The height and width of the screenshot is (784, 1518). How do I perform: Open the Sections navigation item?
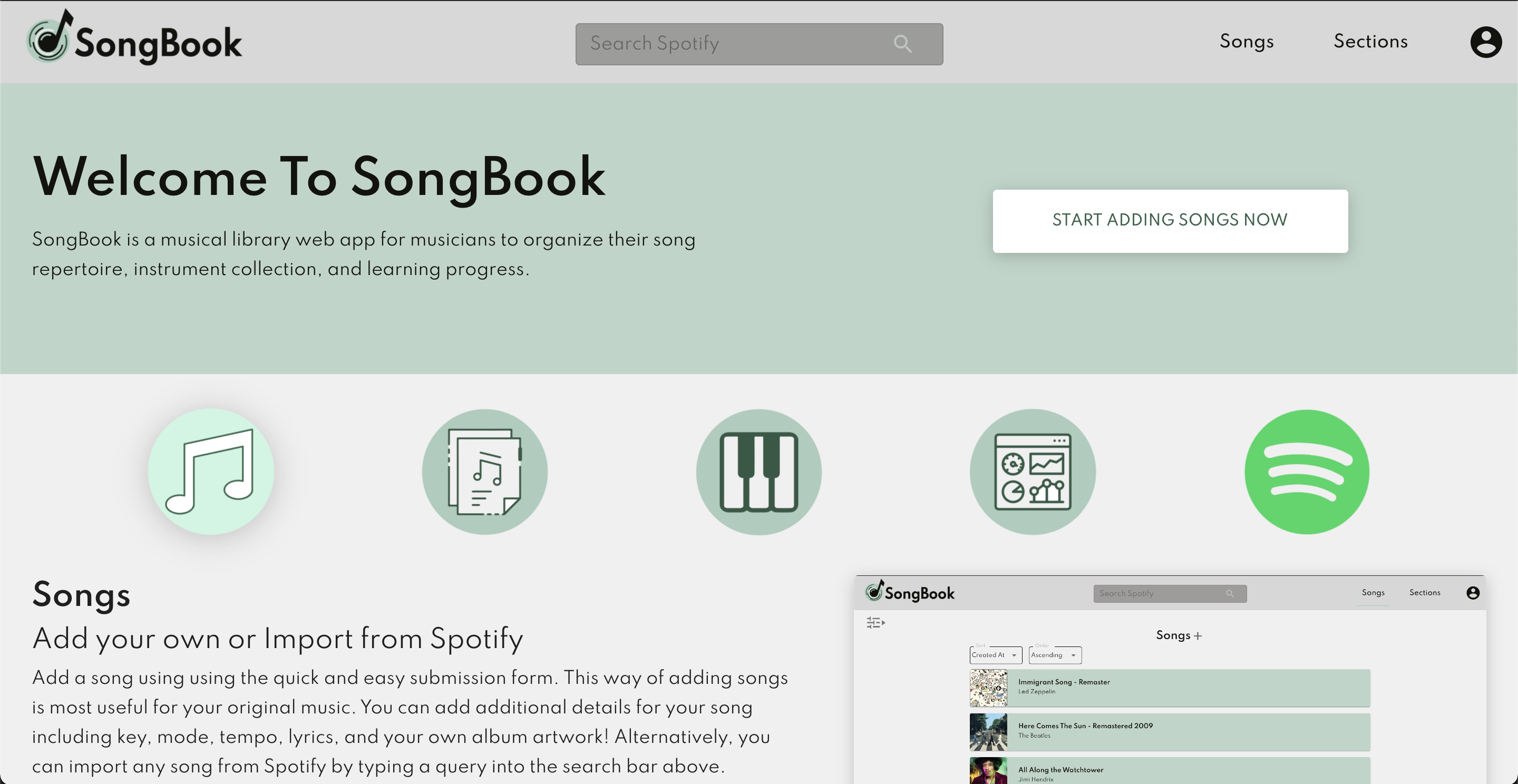coord(1370,41)
